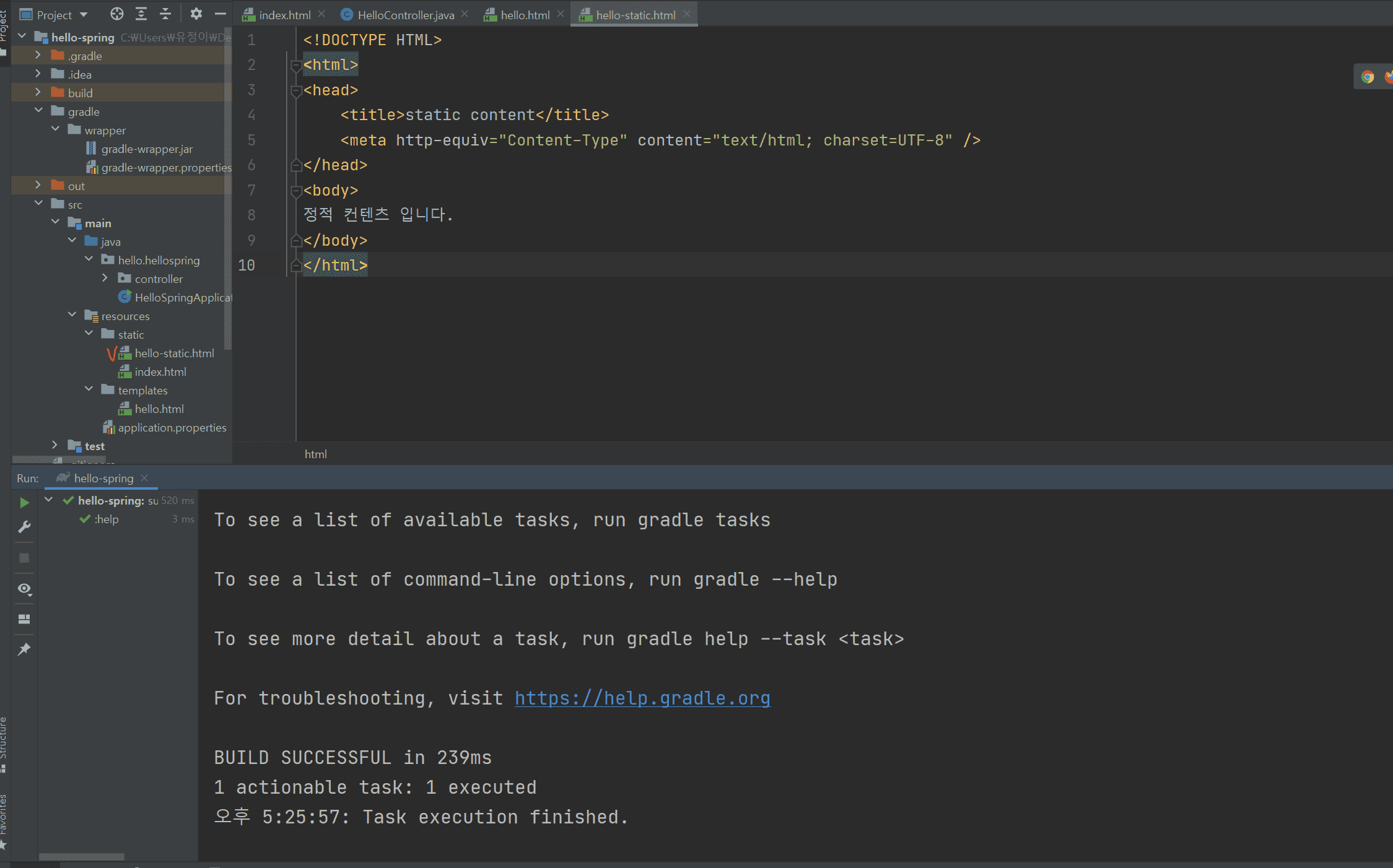Open the Project panel settings gear
The image size is (1393, 868).
pyautogui.click(x=196, y=14)
